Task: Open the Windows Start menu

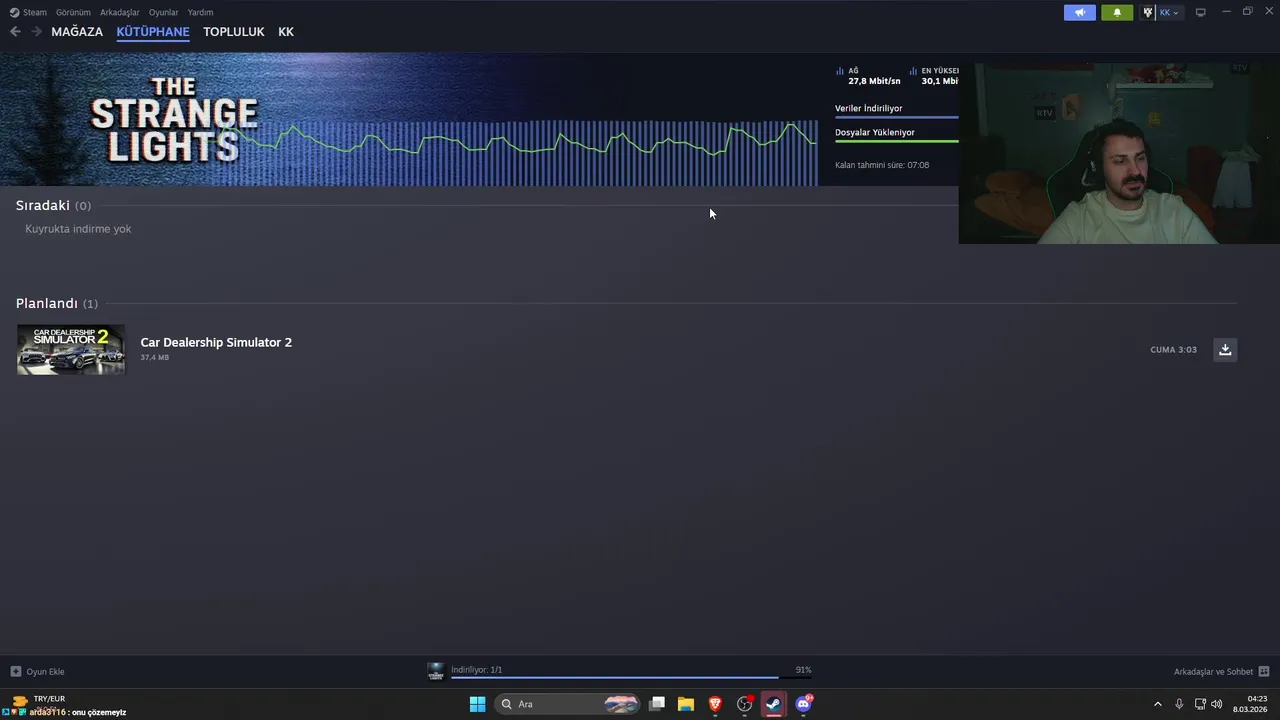Action: tap(477, 704)
